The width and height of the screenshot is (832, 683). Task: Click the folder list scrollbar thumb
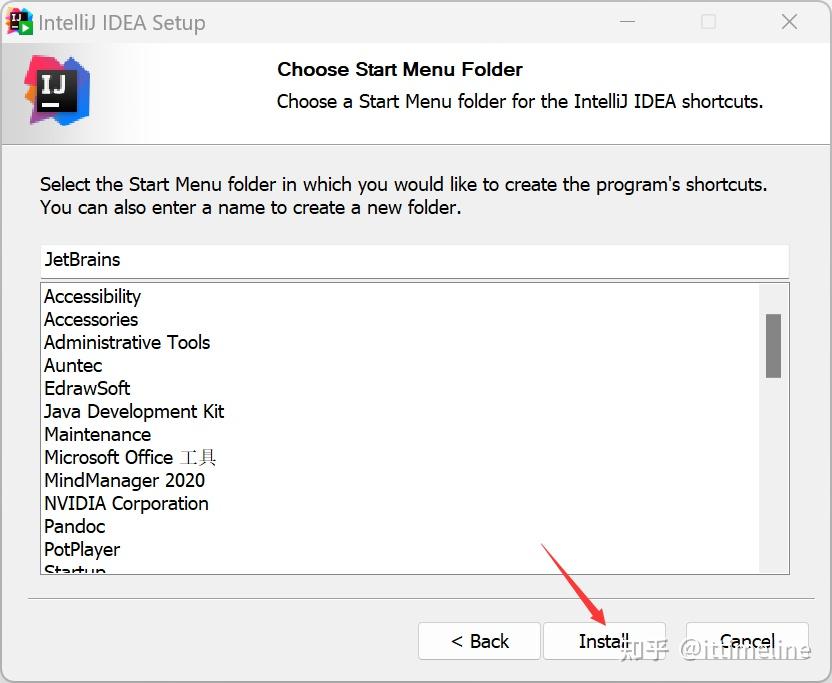pyautogui.click(x=773, y=345)
